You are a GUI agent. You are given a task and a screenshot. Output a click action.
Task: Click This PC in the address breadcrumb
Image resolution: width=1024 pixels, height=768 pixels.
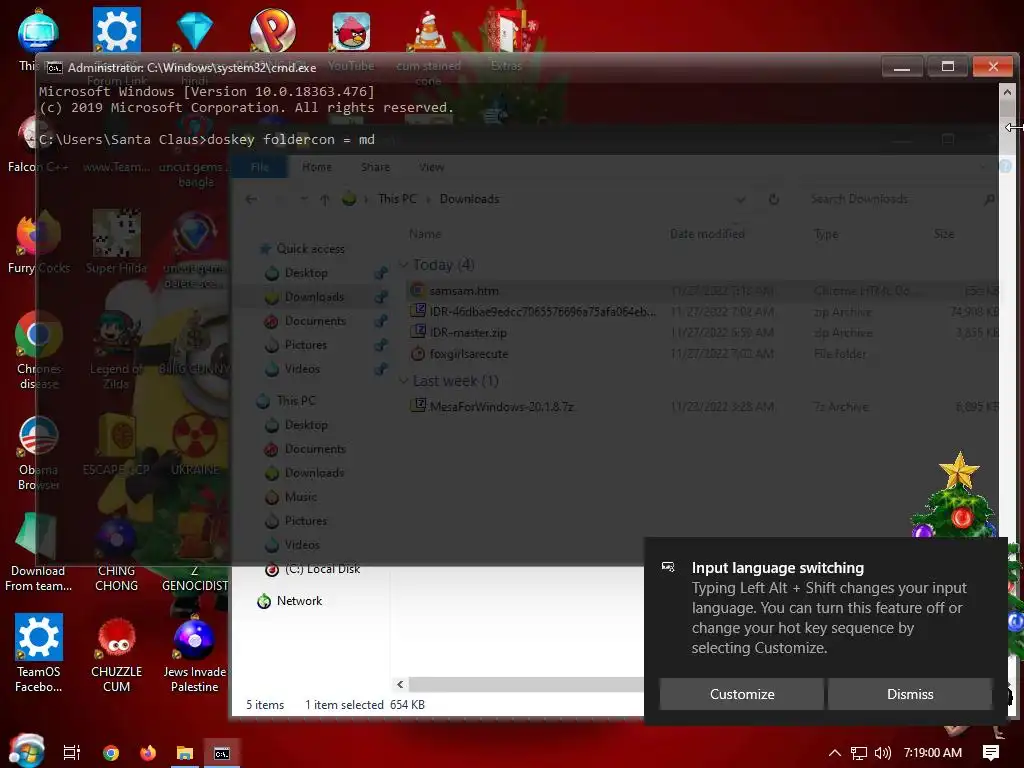click(397, 199)
